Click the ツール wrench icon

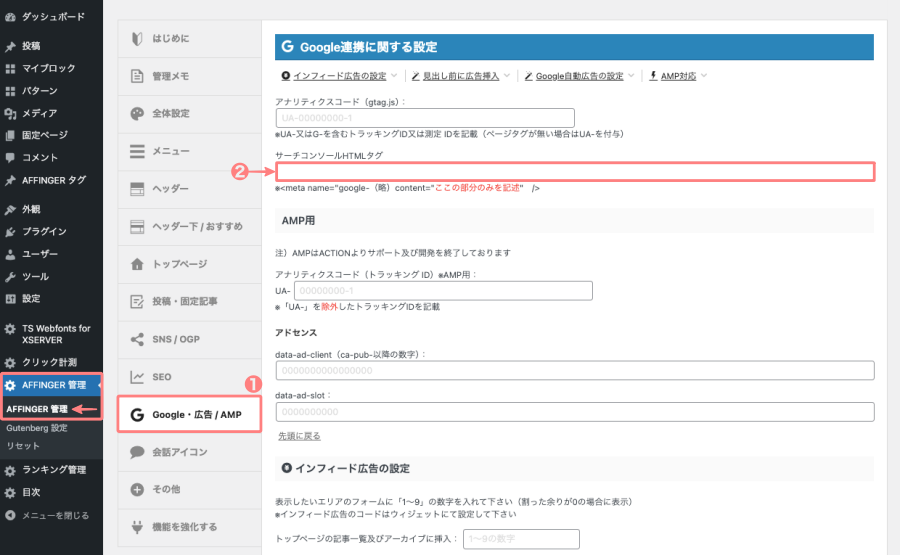coord(10,277)
